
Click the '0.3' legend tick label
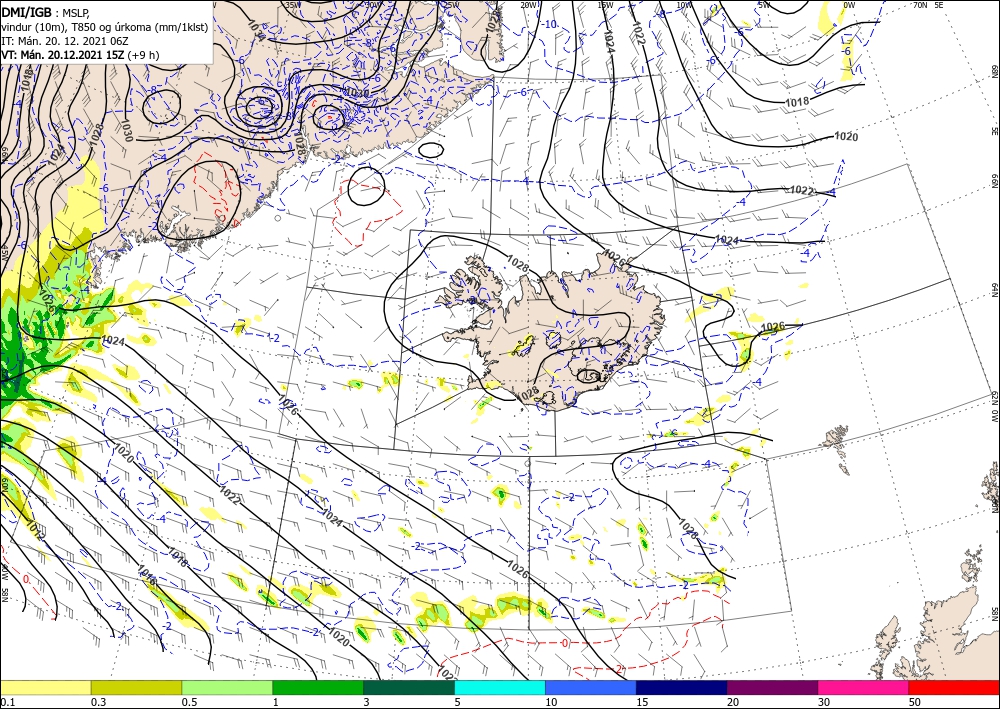[98, 702]
